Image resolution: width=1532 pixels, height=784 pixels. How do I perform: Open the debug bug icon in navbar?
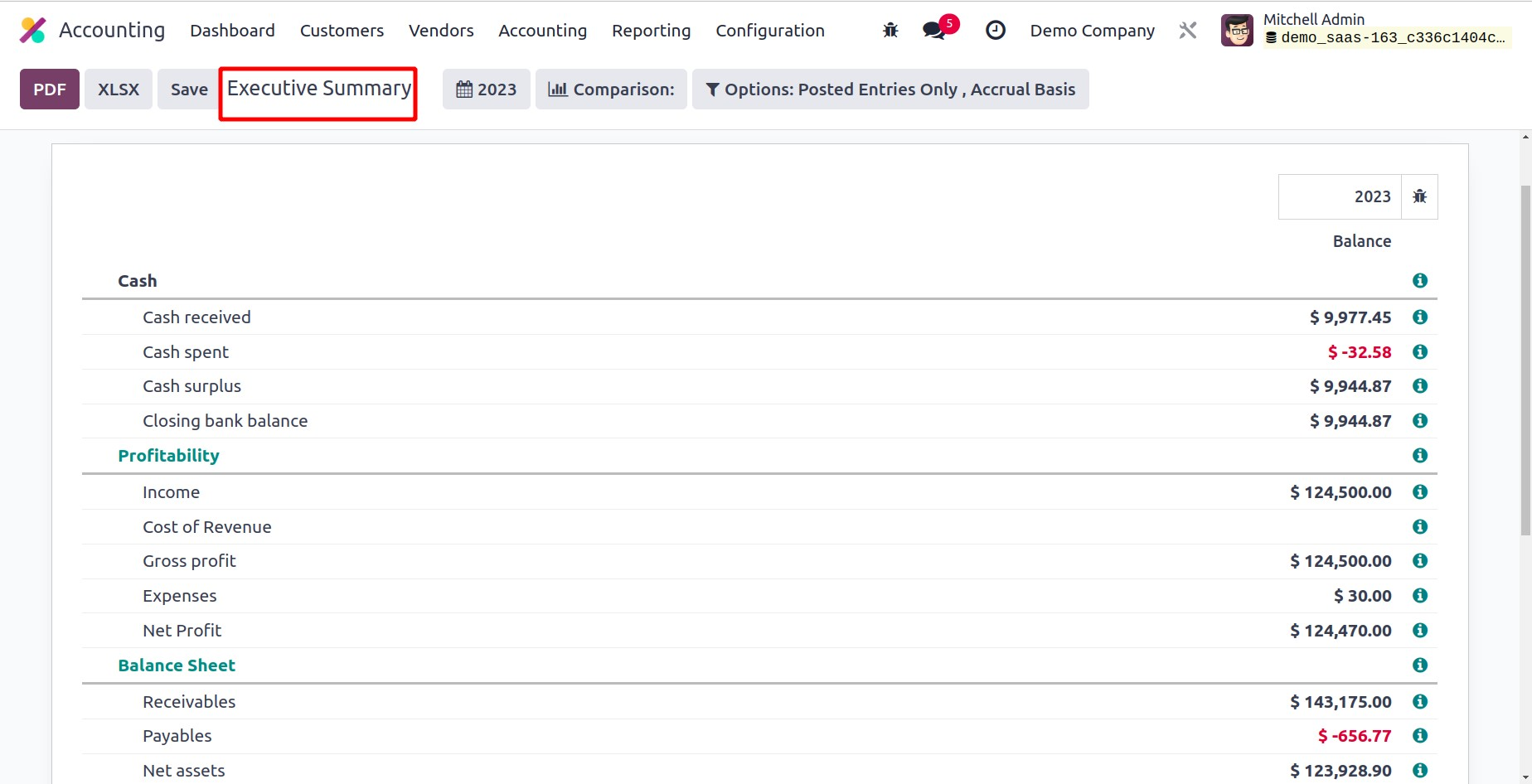click(x=890, y=31)
